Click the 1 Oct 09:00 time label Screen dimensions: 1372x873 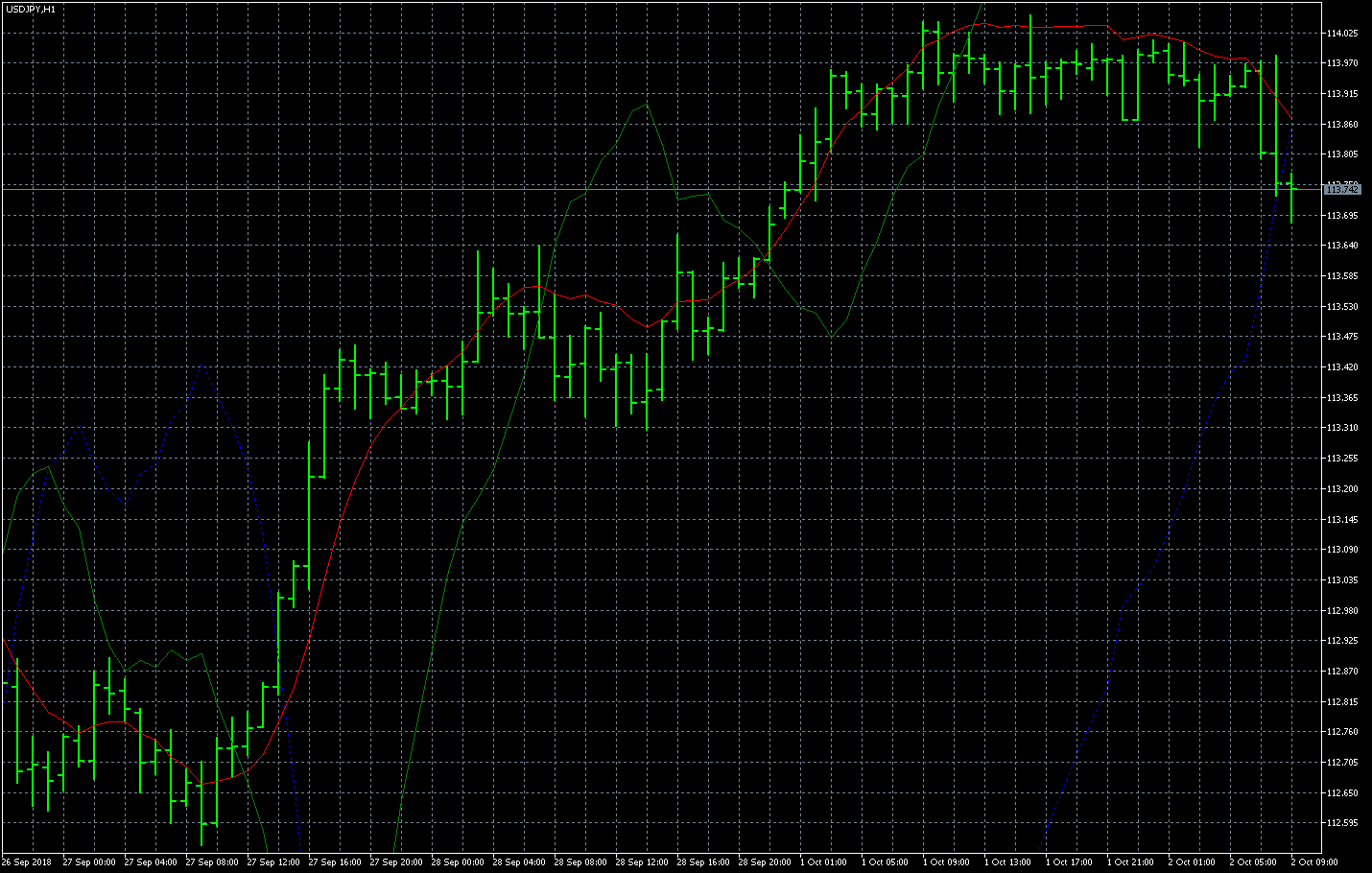946,862
